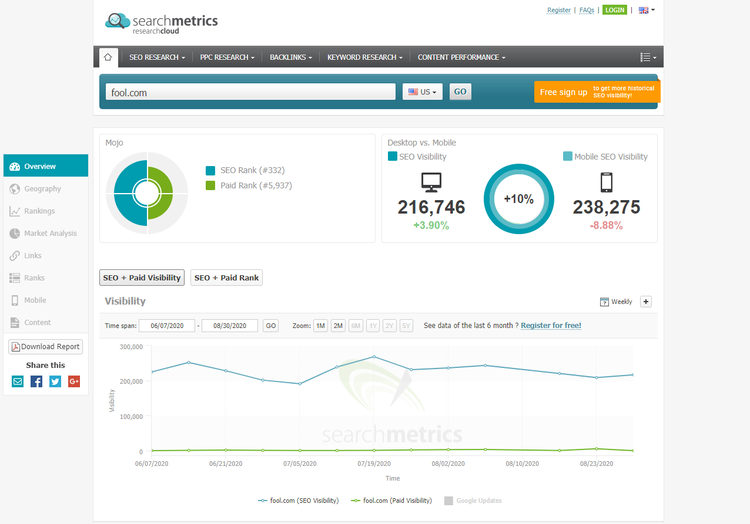The image size is (750, 524).
Task: Toggle fool.com SEO Visibility legend series
Action: tap(298, 501)
